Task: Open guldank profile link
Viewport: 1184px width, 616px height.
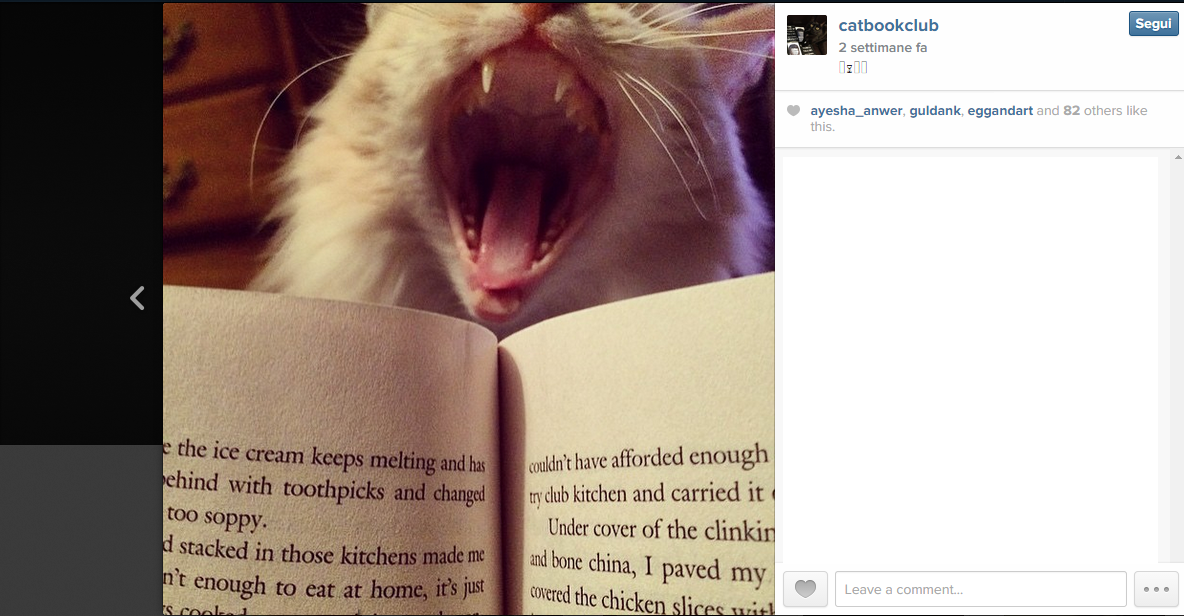Action: (x=935, y=111)
